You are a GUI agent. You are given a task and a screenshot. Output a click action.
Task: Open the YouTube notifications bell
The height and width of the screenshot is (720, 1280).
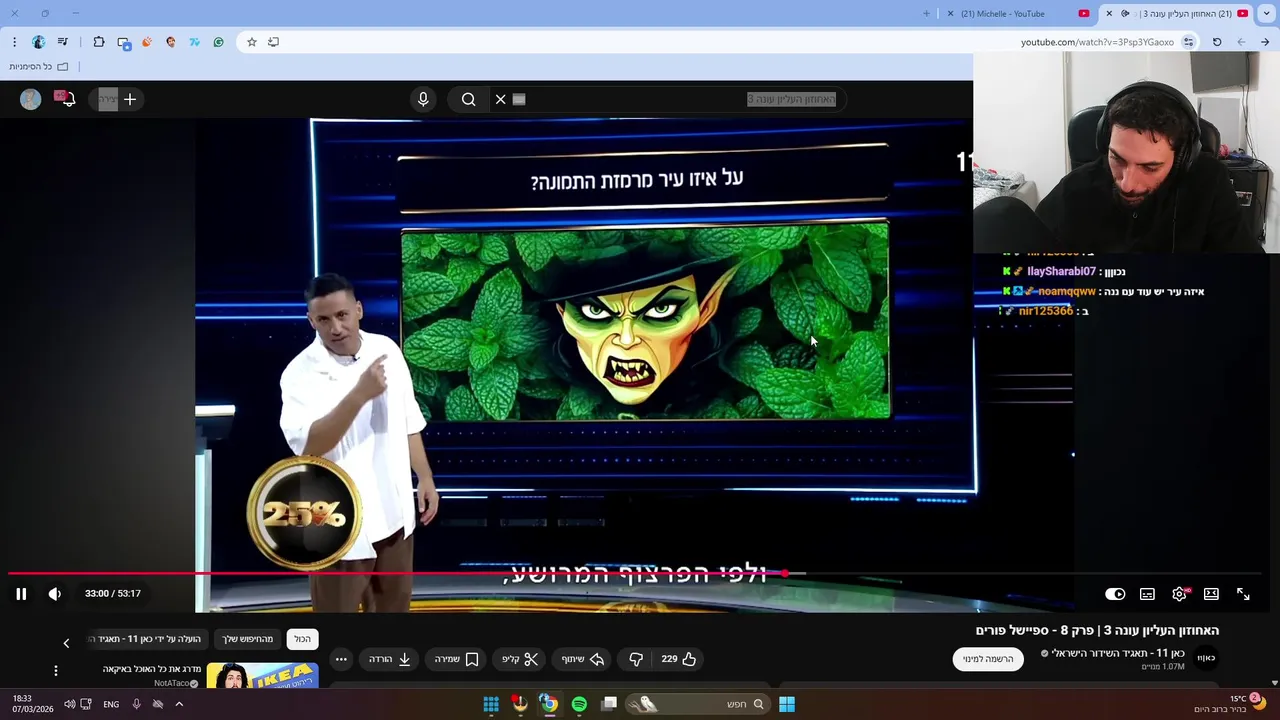[66, 99]
